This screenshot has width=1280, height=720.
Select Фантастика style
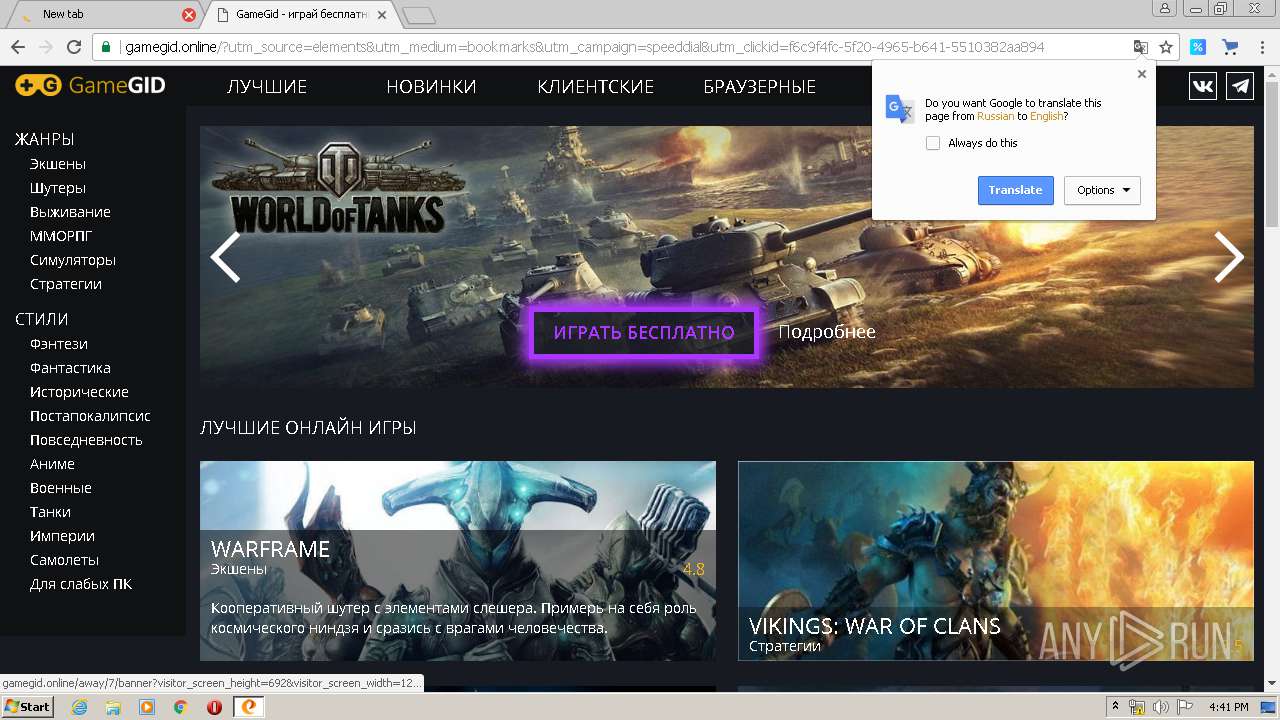tap(70, 368)
